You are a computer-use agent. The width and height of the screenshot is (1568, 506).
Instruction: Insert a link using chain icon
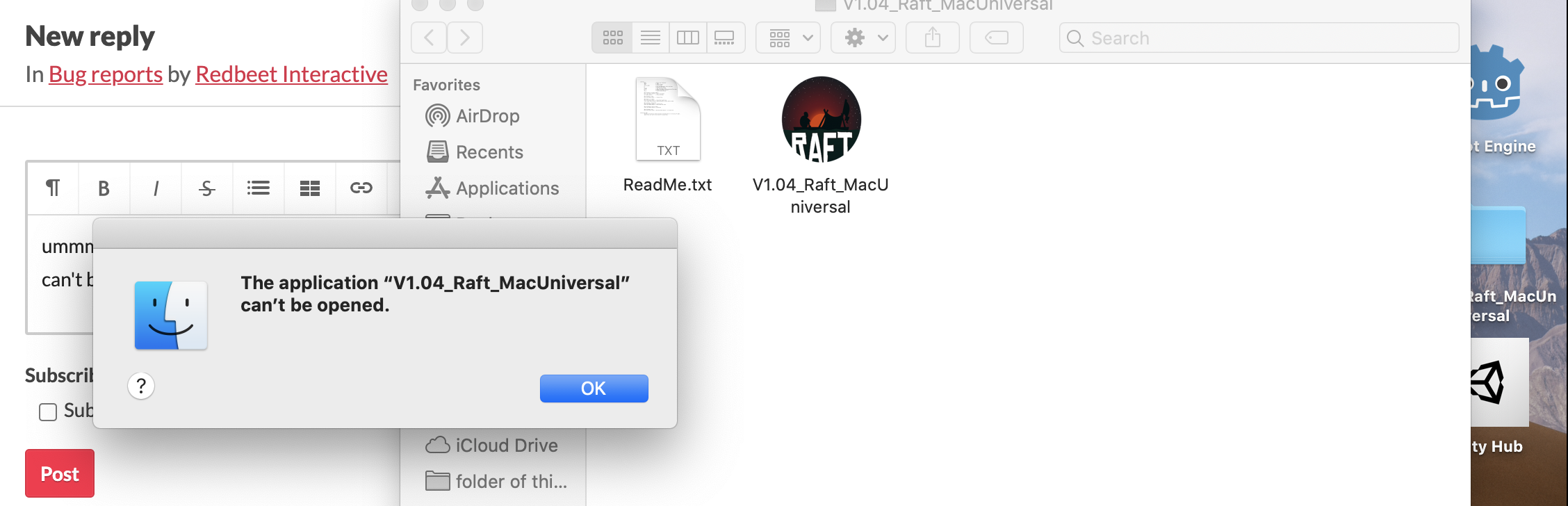(361, 188)
